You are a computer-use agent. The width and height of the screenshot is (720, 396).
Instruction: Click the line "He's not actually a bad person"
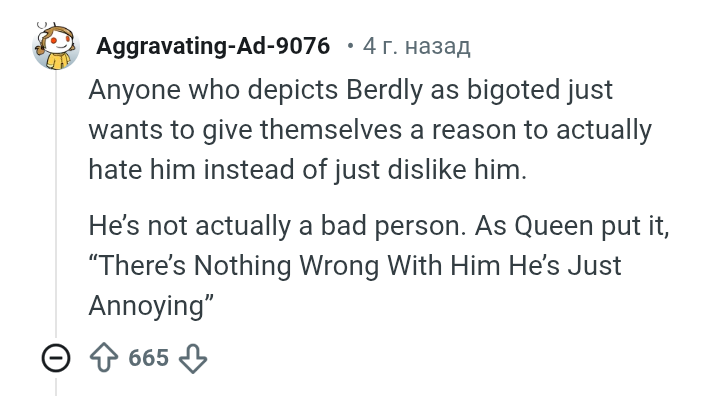click(x=277, y=226)
